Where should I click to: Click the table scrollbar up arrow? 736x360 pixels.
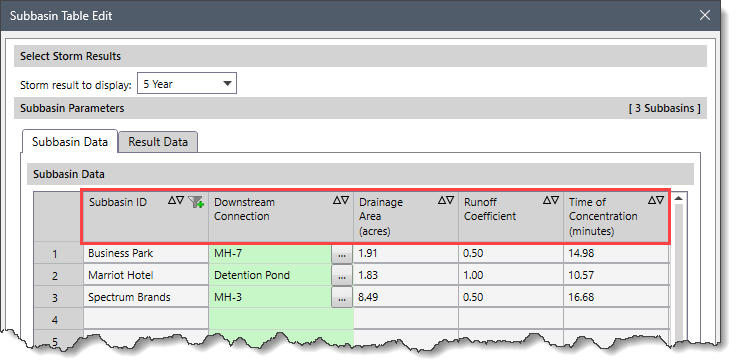pyautogui.click(x=678, y=198)
